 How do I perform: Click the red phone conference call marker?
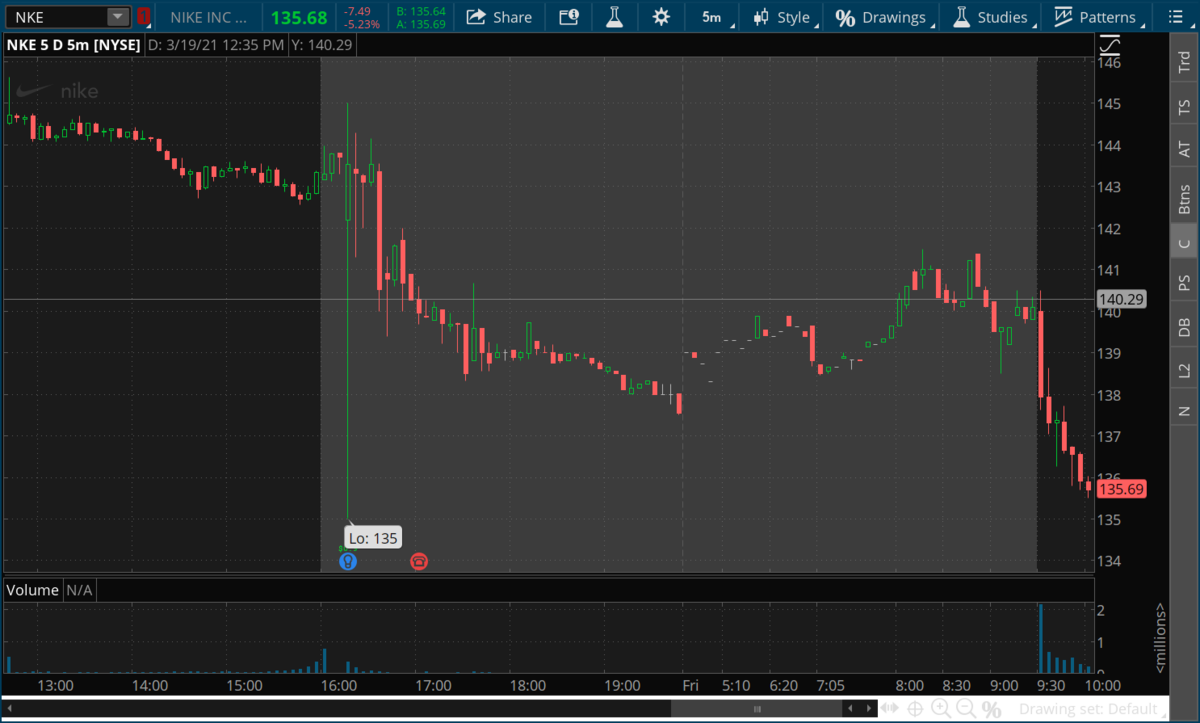(418, 562)
